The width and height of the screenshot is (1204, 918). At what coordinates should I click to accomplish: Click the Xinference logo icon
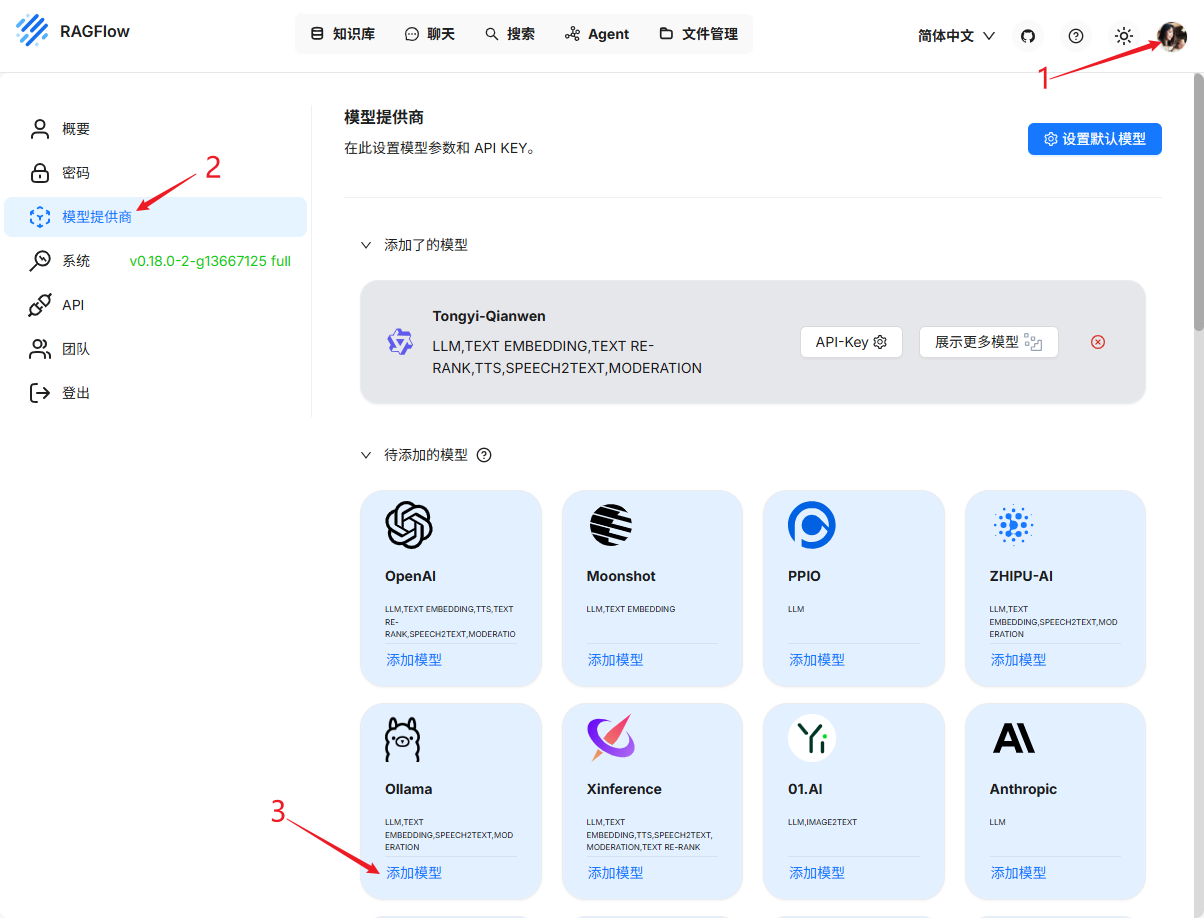point(611,738)
